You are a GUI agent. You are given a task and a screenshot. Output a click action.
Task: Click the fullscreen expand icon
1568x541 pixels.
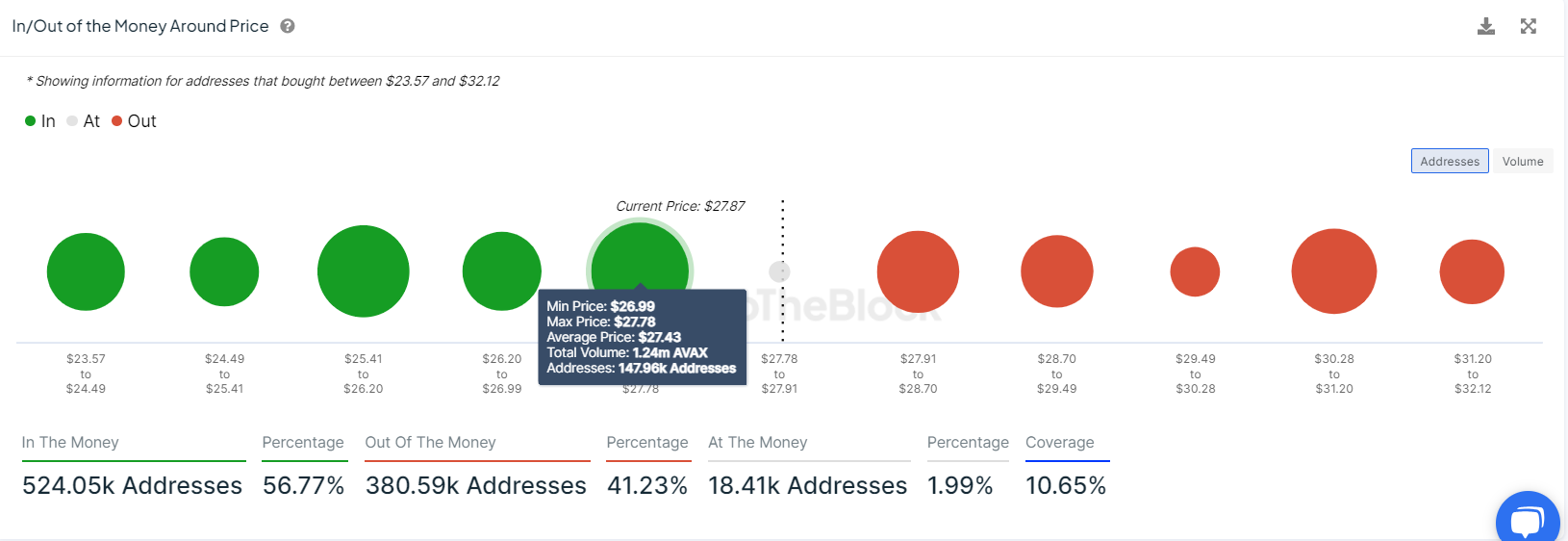(1529, 26)
